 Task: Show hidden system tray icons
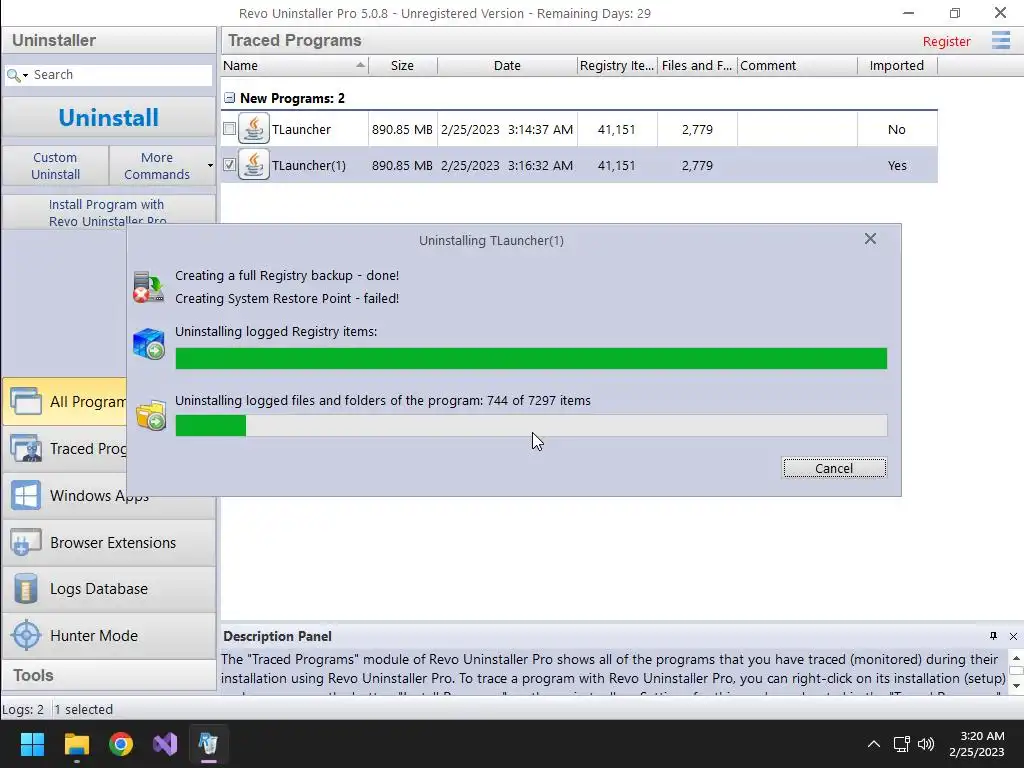point(874,744)
